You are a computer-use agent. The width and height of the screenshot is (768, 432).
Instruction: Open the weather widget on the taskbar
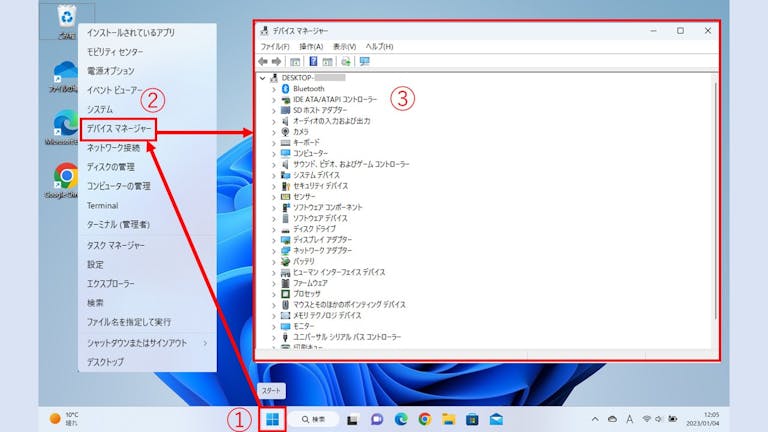(x=65, y=419)
